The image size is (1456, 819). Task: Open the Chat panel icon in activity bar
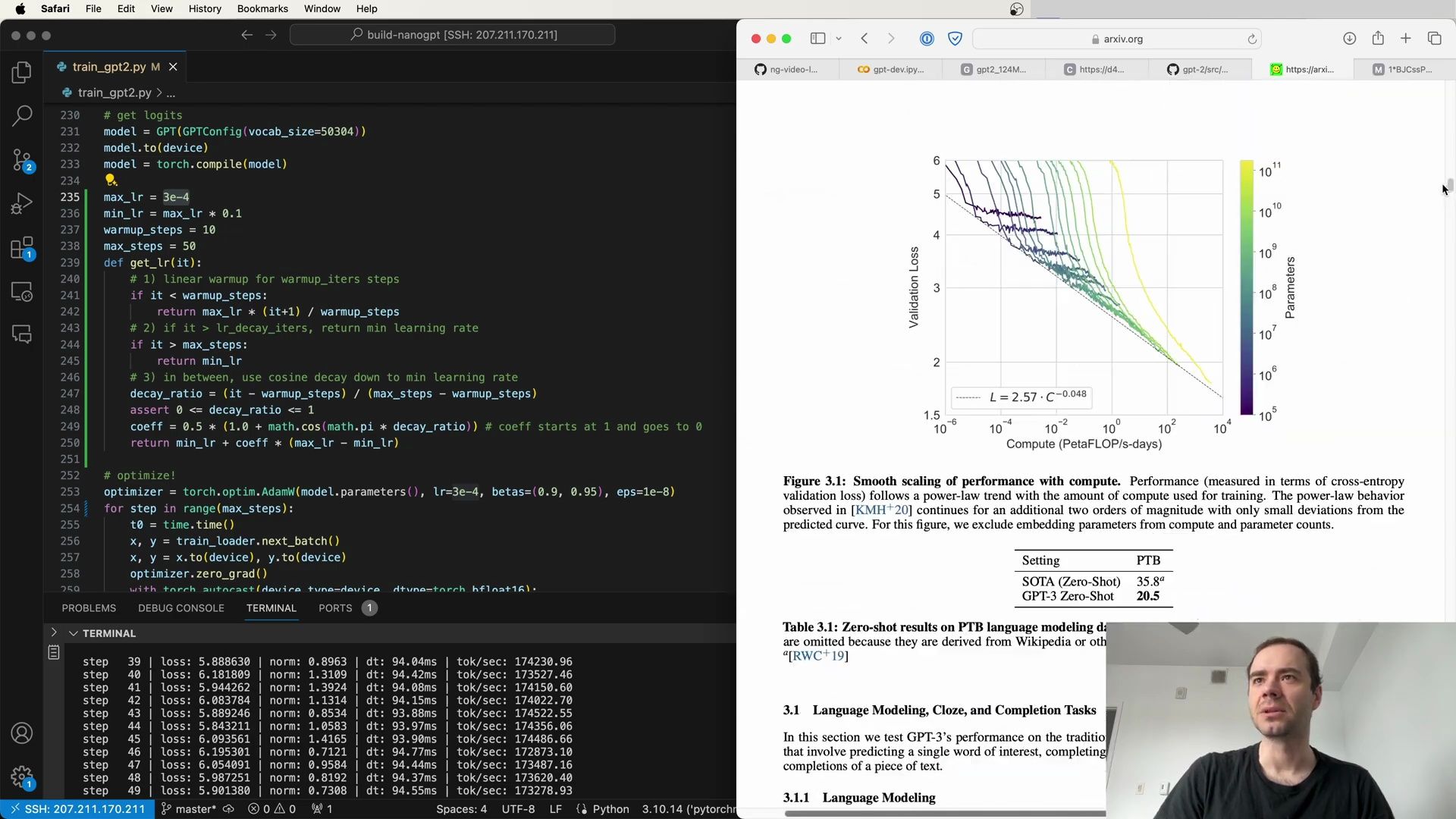pyautogui.click(x=22, y=334)
